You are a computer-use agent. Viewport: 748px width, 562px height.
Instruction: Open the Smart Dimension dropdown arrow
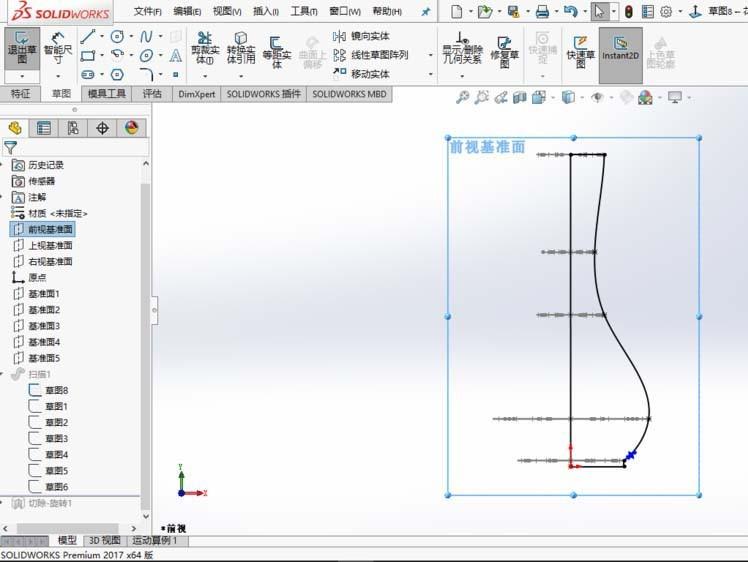[58, 76]
